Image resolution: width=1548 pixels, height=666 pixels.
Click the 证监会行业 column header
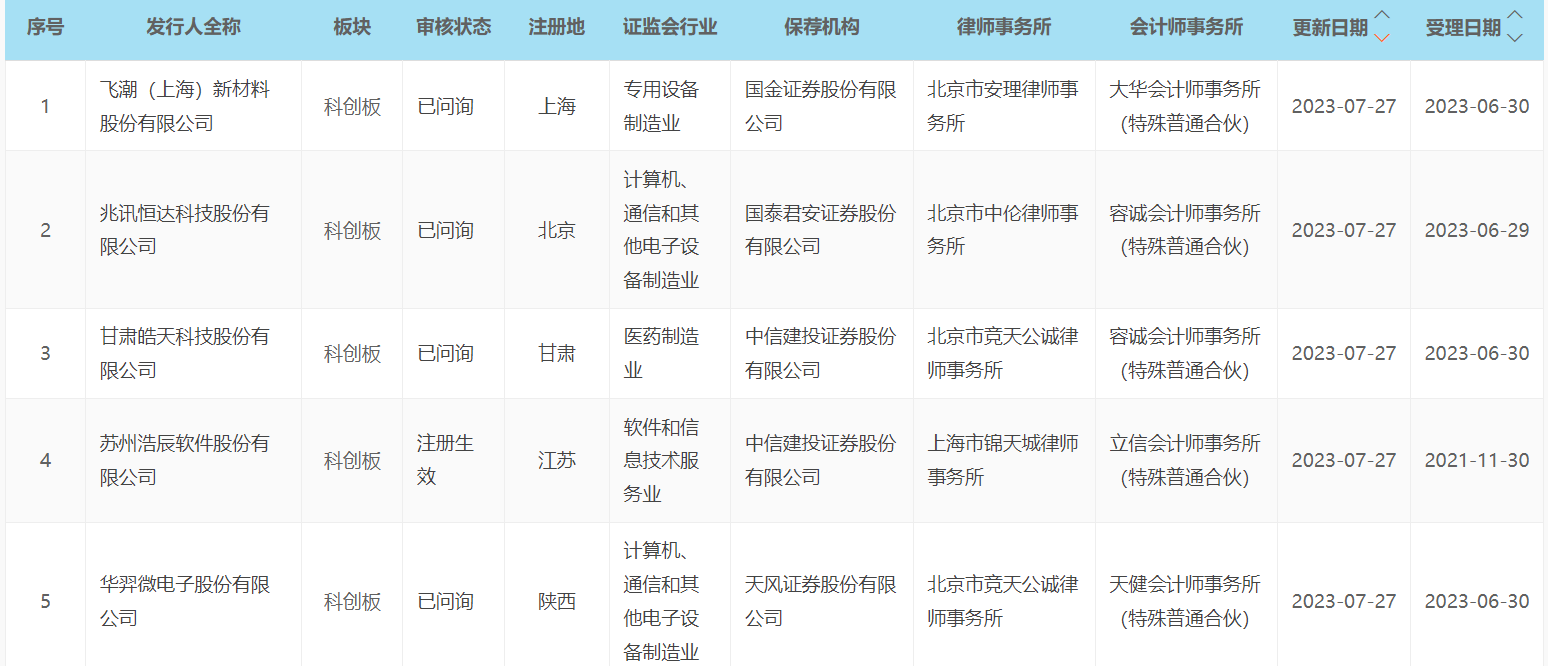670,27
